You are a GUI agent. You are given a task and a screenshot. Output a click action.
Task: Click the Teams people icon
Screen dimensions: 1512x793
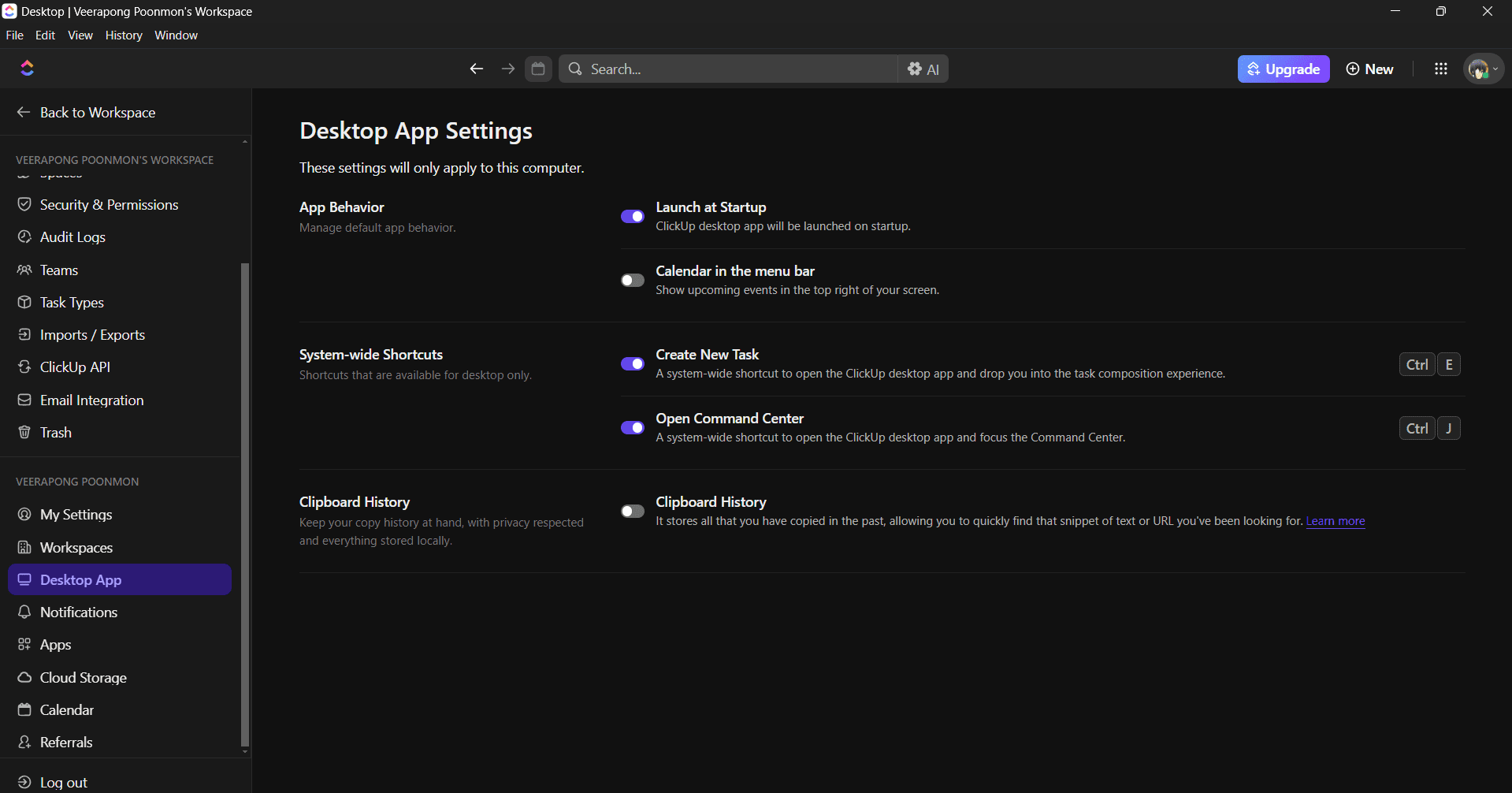pyautogui.click(x=24, y=270)
